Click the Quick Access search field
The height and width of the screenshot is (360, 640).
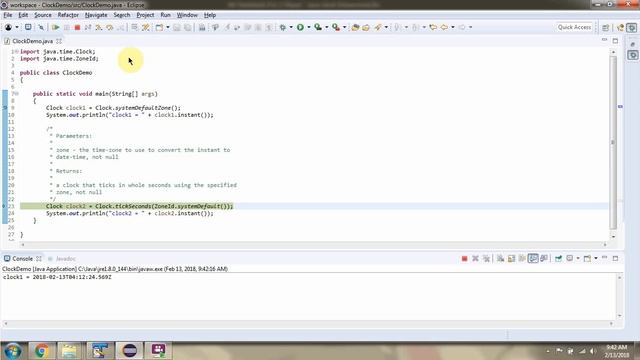(x=574, y=27)
